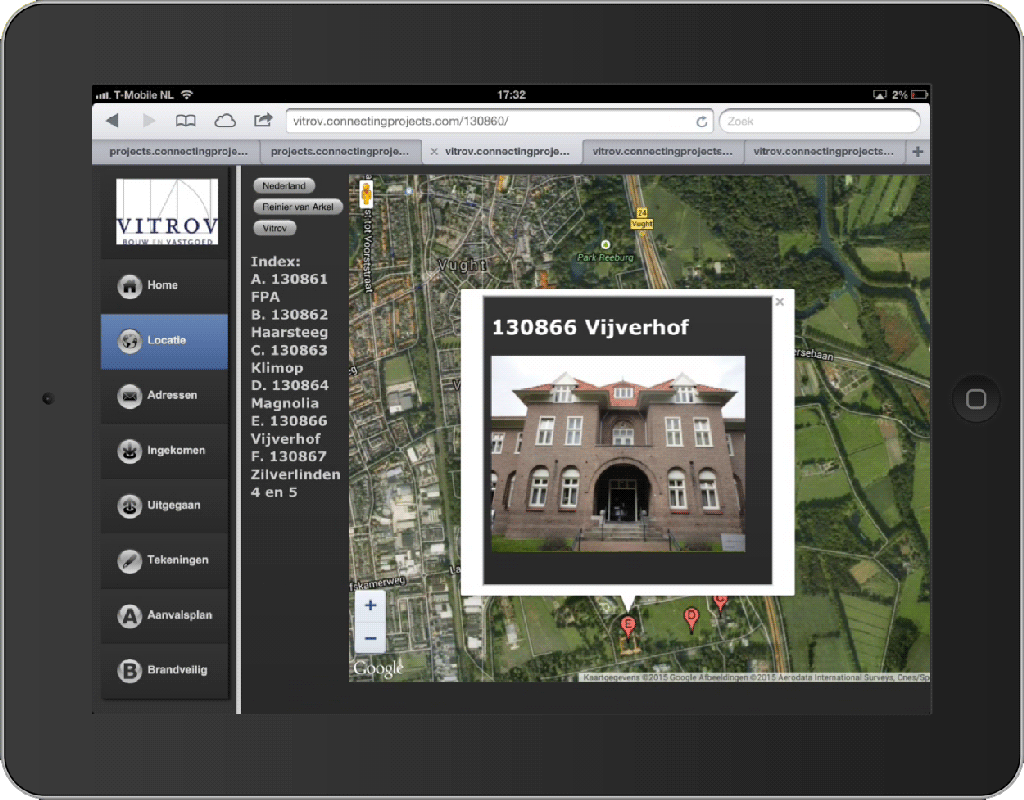Tap the Vijverhof building photo
This screenshot has width=1024, height=800.
[x=618, y=453]
